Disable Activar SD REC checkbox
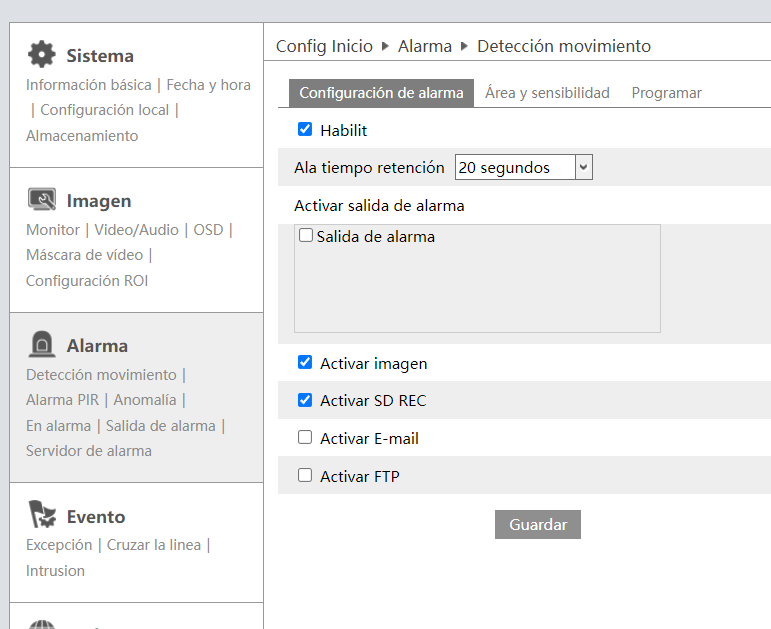This screenshot has width=771, height=629. pos(305,400)
